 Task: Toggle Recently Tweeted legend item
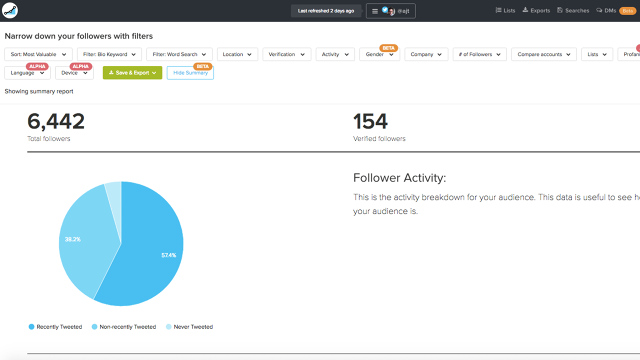click(55, 327)
